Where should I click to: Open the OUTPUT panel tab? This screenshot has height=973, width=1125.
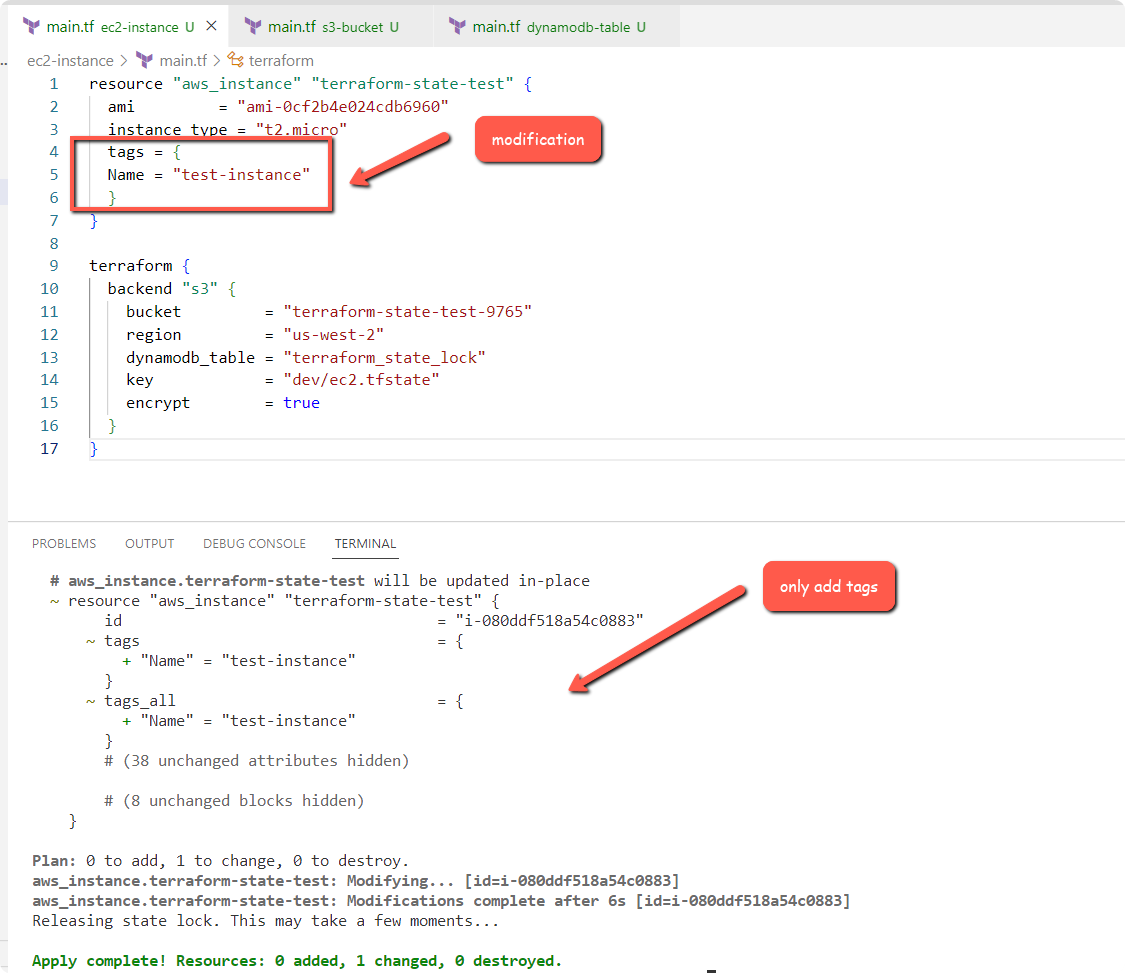[149, 543]
